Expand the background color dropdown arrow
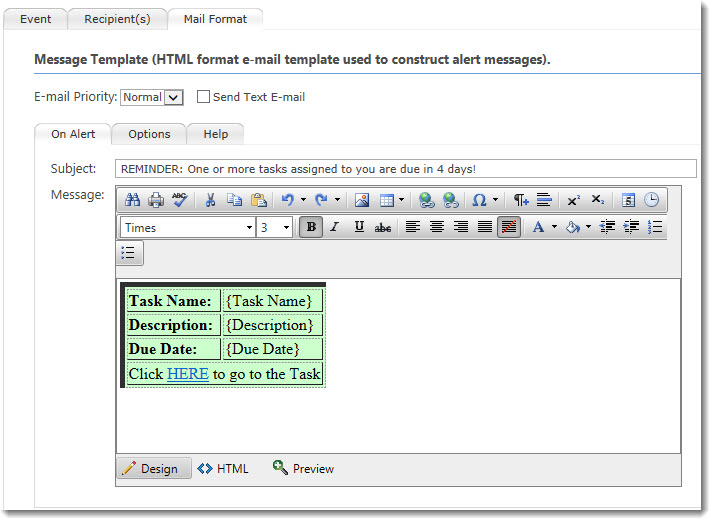The width and height of the screenshot is (710, 519). pos(588,226)
